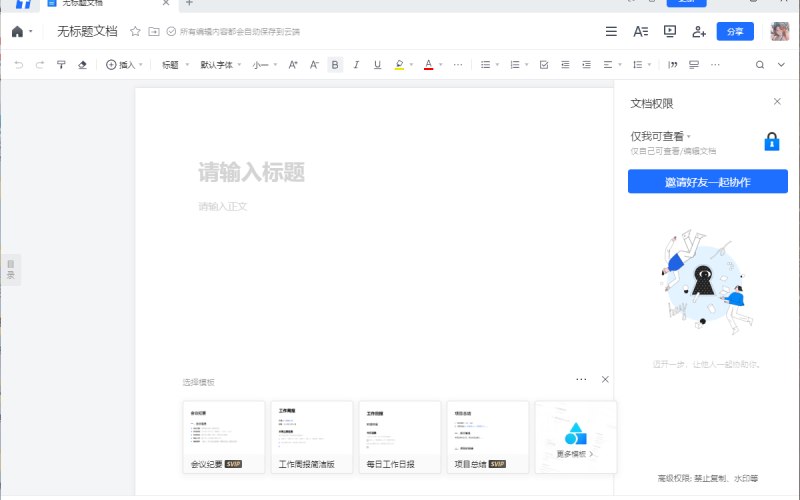Expand bulleted list style dropdown arrow
Viewport: 800px width, 500px height.
click(497, 65)
